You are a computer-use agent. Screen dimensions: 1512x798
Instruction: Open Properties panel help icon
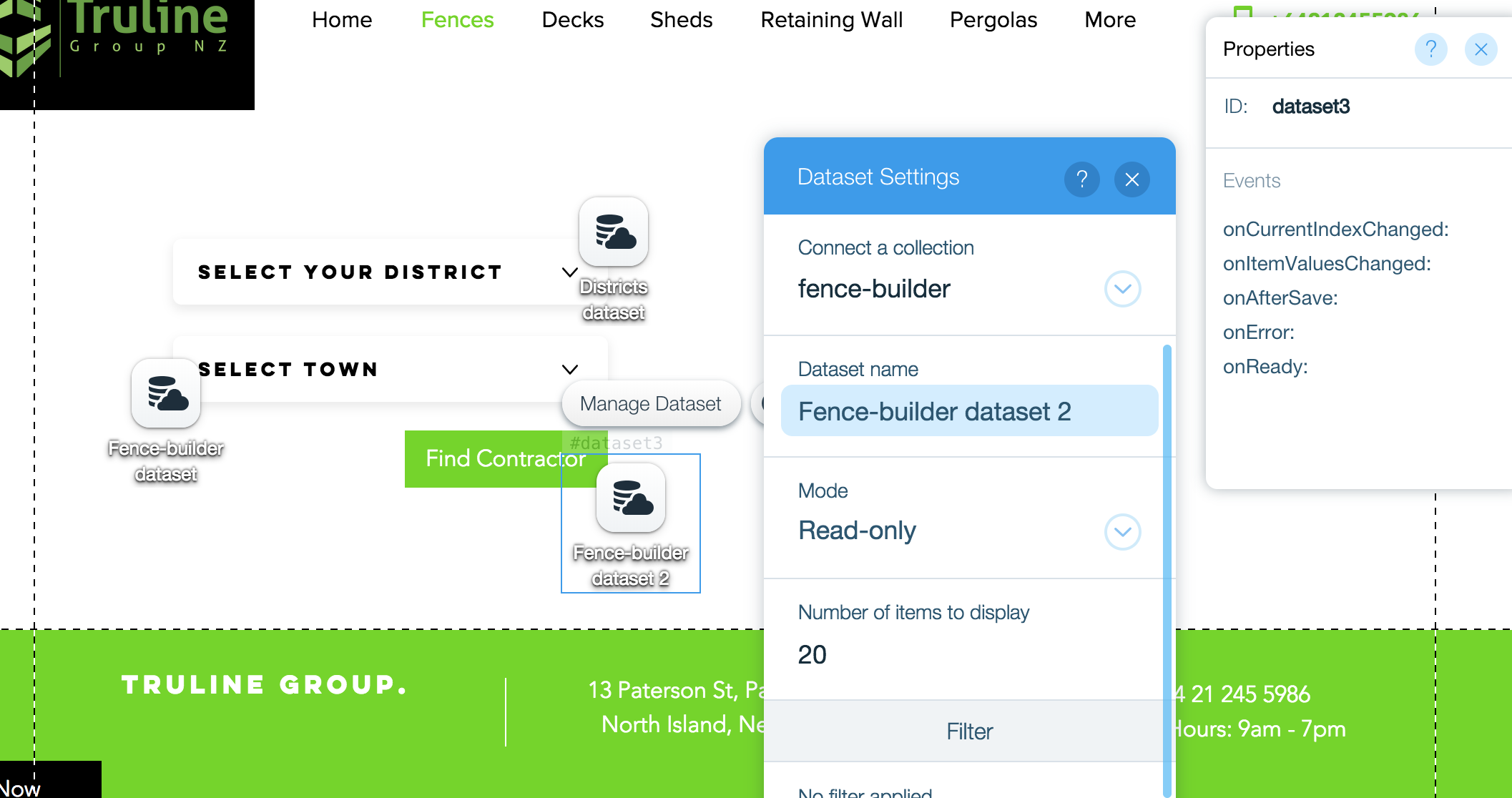[1430, 49]
